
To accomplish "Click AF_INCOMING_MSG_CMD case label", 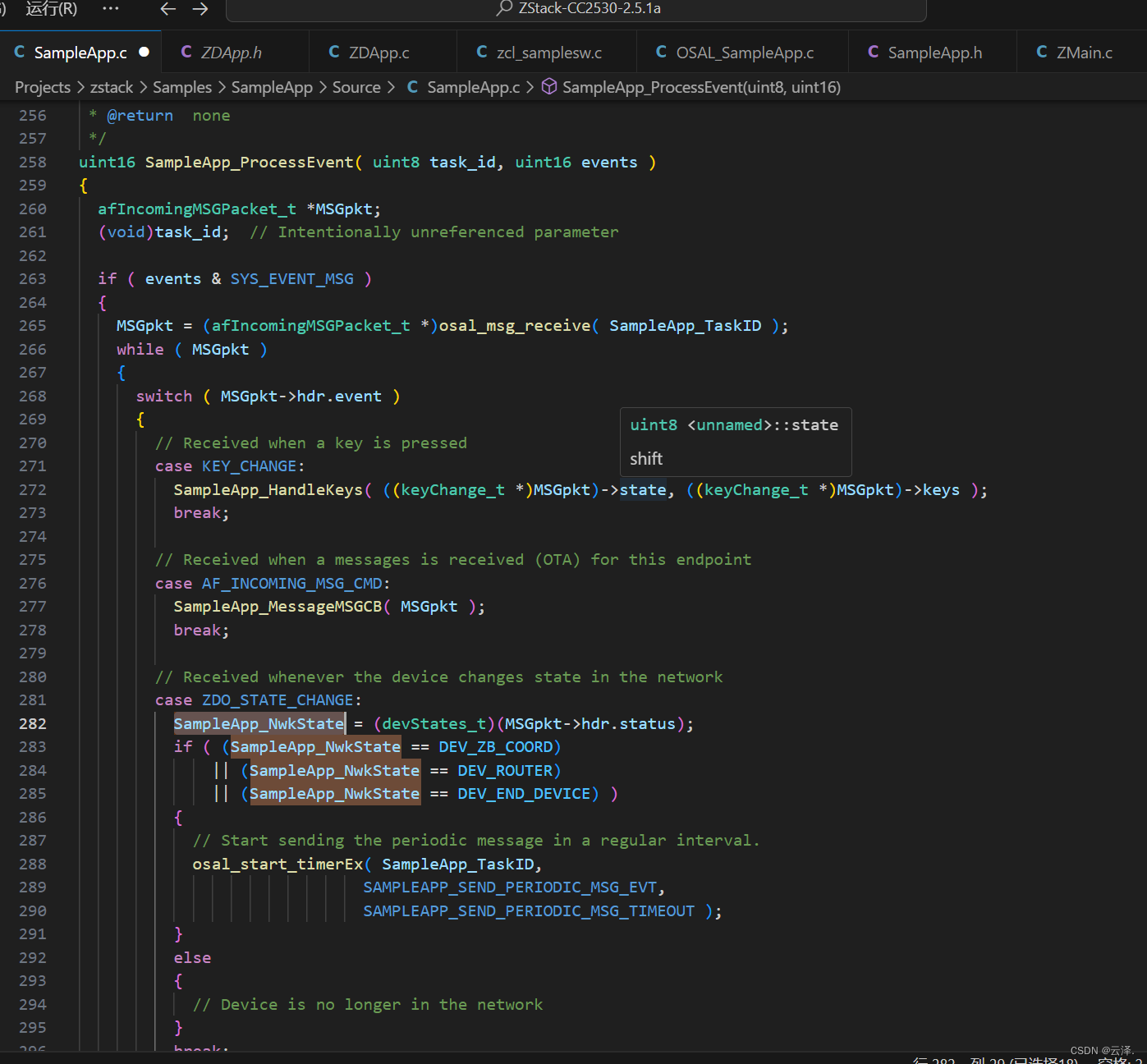I will (292, 583).
